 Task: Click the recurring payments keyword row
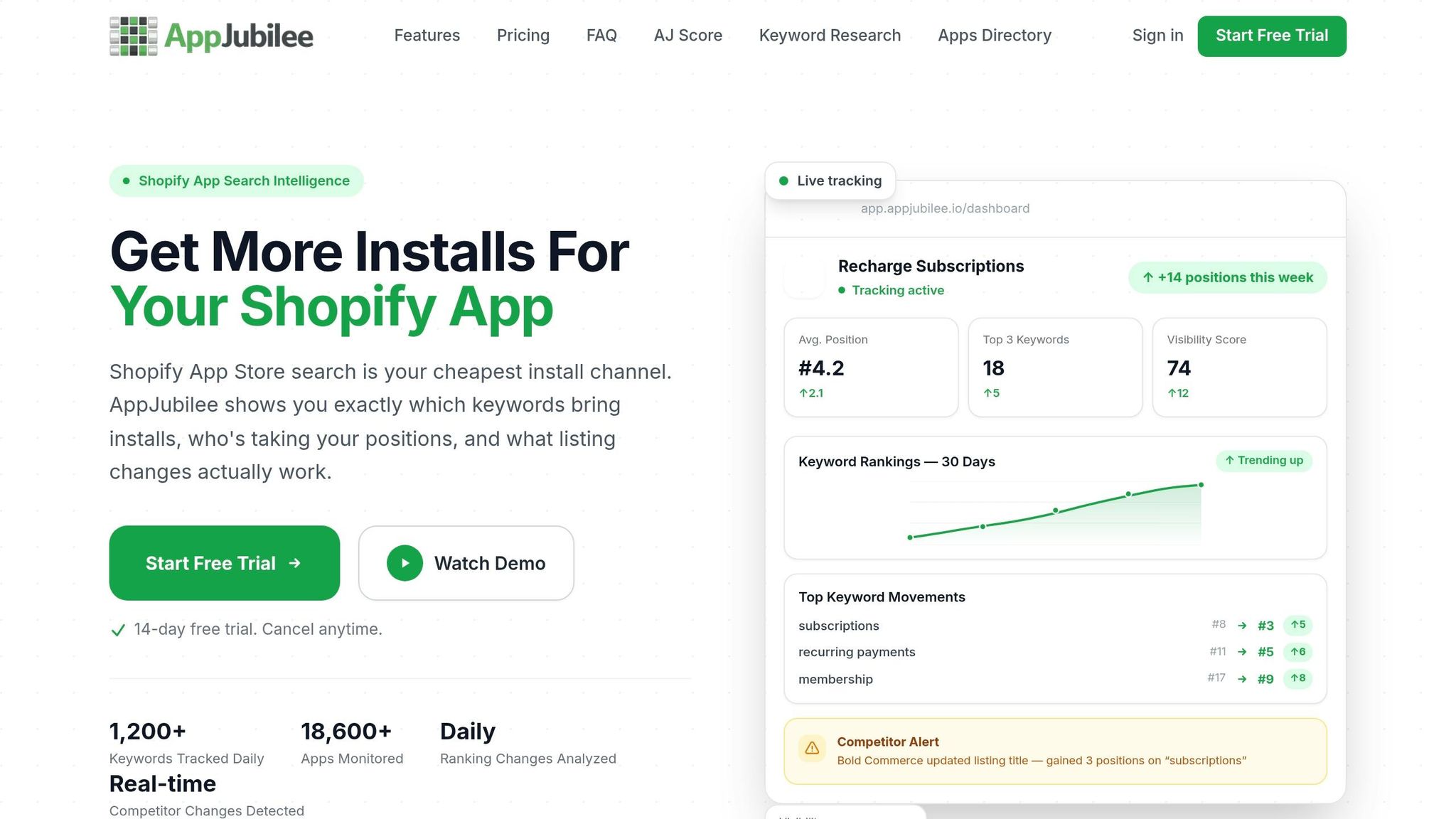click(1055, 652)
